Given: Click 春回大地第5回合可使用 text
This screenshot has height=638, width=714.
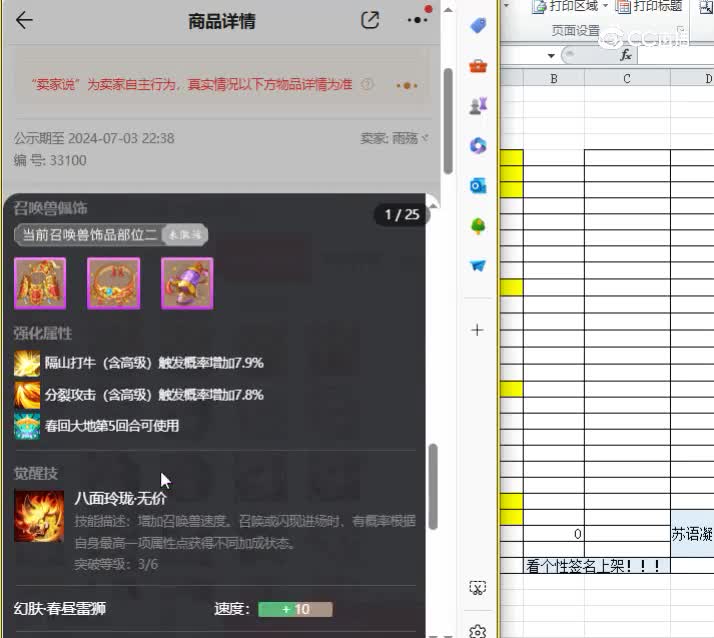Looking at the screenshot, I should (112, 426).
